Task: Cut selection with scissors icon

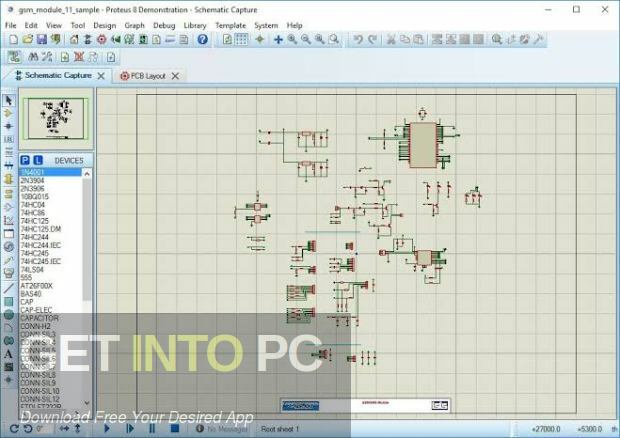Action: pos(391,40)
